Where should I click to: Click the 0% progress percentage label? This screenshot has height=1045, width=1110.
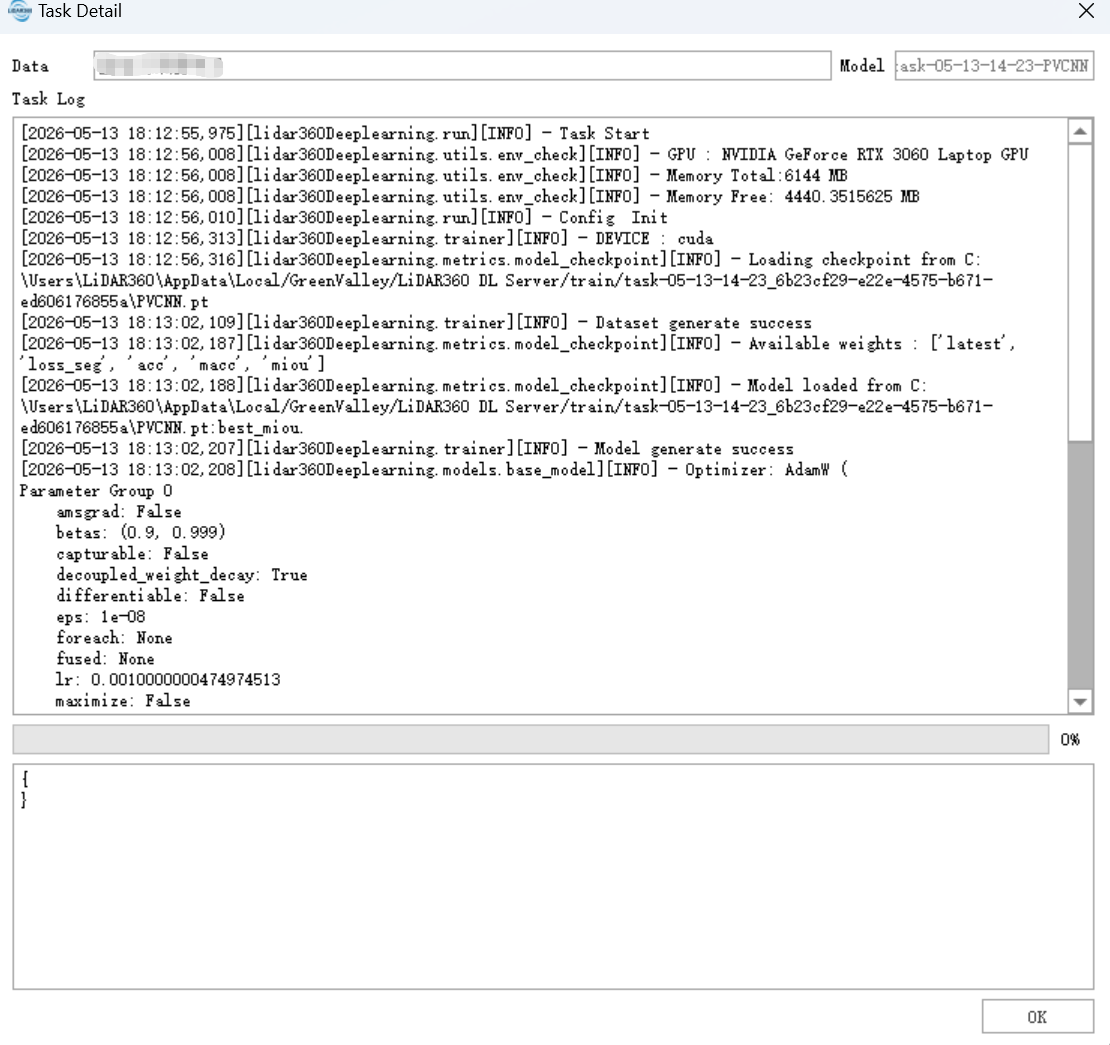tap(1070, 740)
